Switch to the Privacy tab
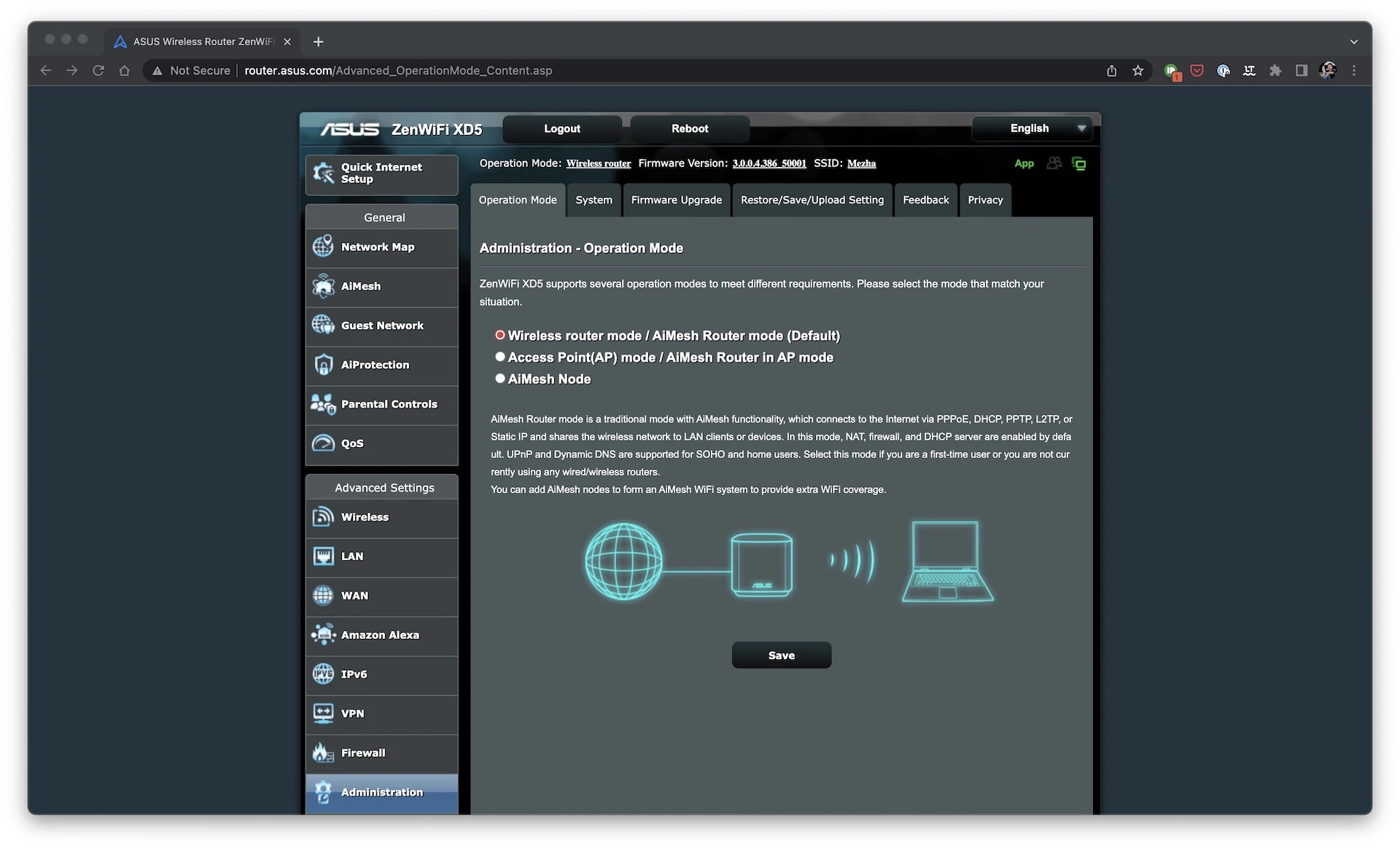Viewport: 1400px width, 849px height. coord(985,200)
